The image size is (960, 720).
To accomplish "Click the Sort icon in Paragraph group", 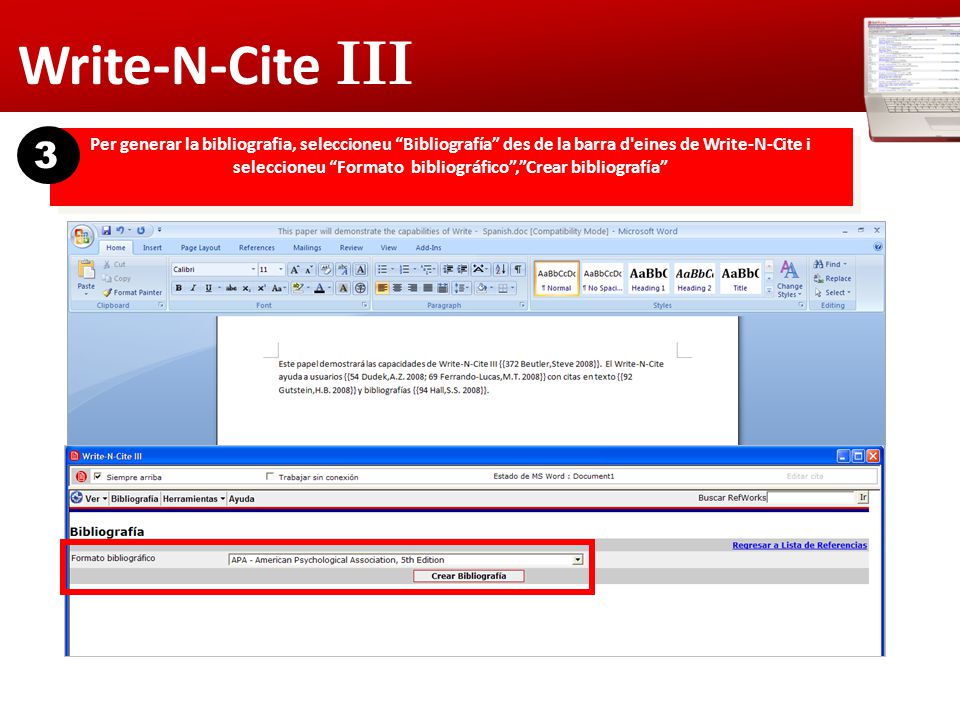I will pyautogui.click(x=501, y=269).
